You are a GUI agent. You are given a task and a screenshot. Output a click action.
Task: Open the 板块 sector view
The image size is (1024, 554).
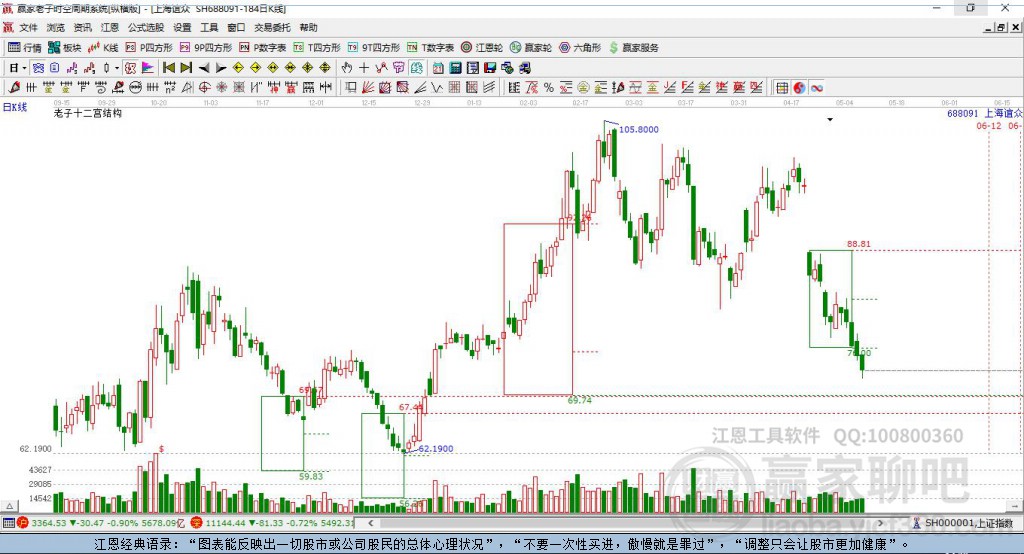[65, 48]
